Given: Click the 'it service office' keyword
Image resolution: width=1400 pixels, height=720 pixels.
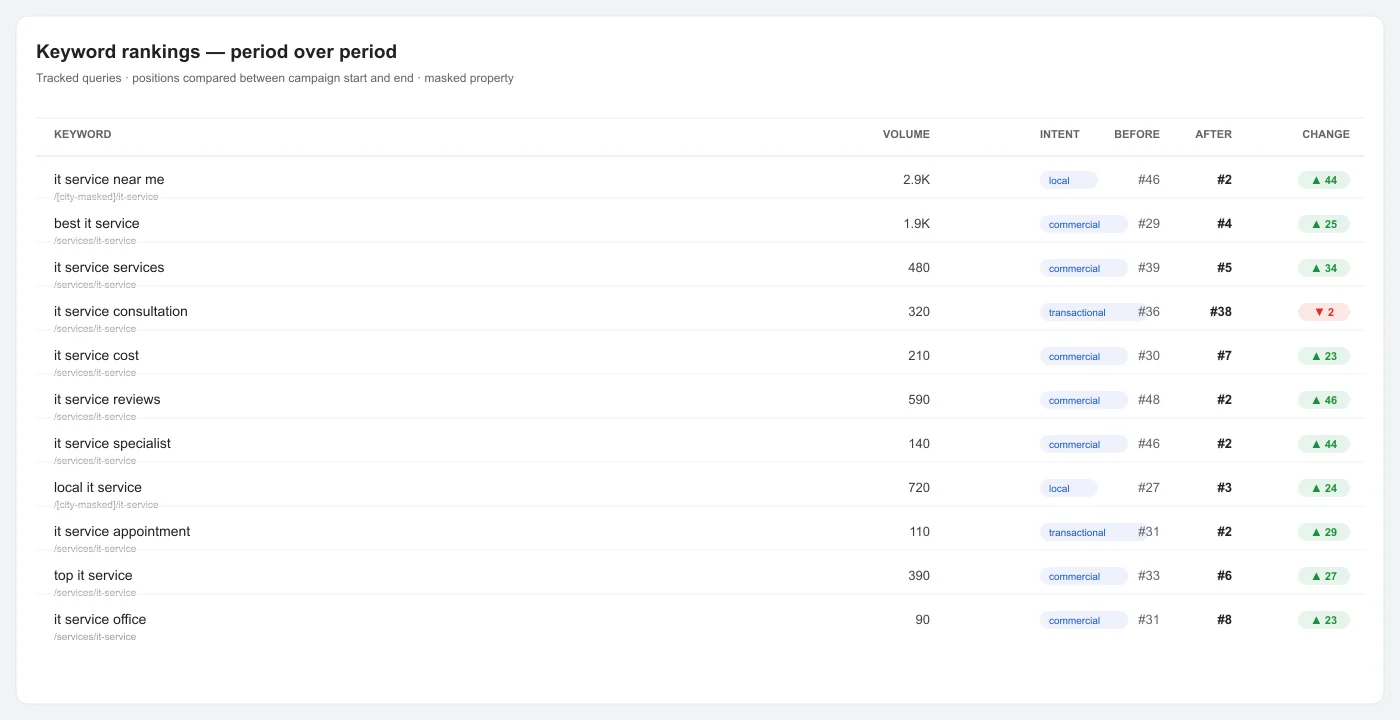Looking at the screenshot, I should pyautogui.click(x=100, y=619).
